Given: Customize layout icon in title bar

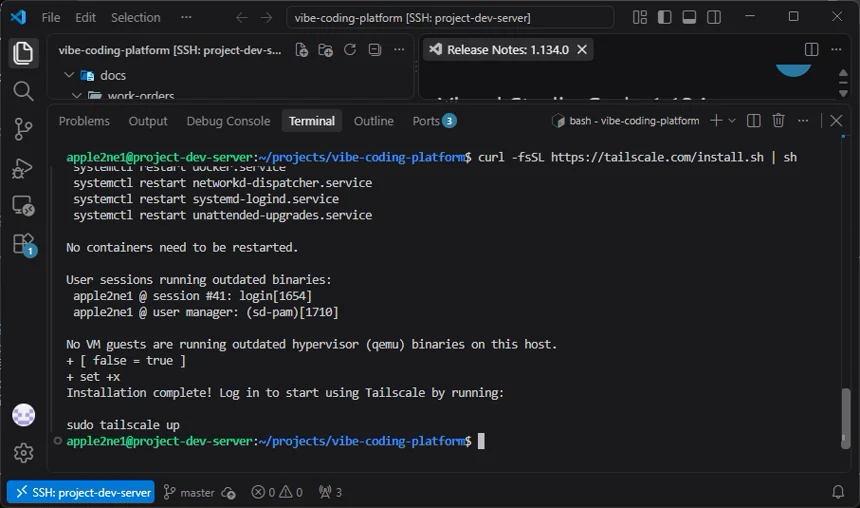Looking at the screenshot, I should (x=640, y=18).
